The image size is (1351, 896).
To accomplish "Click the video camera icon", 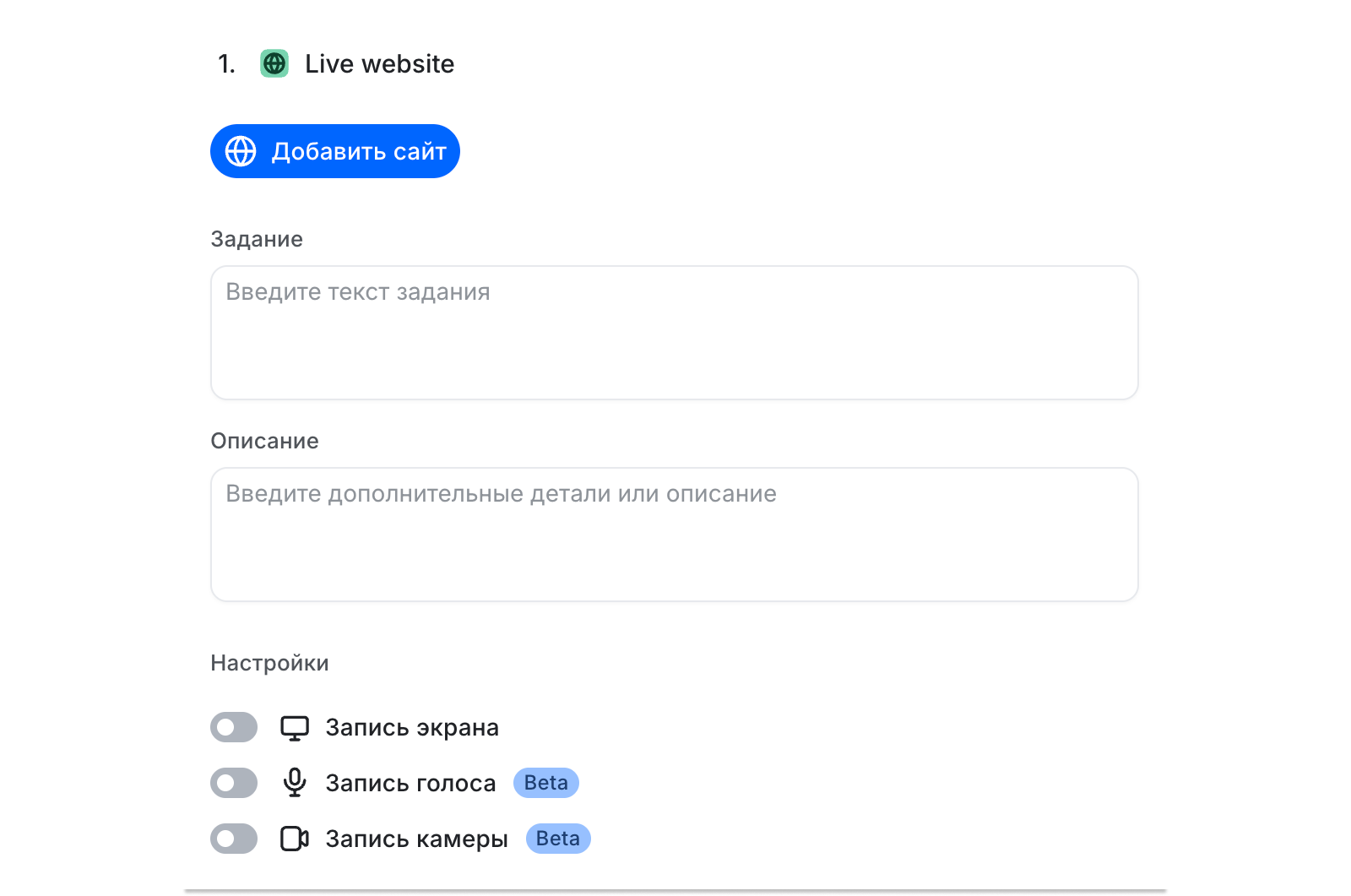I will tap(295, 839).
